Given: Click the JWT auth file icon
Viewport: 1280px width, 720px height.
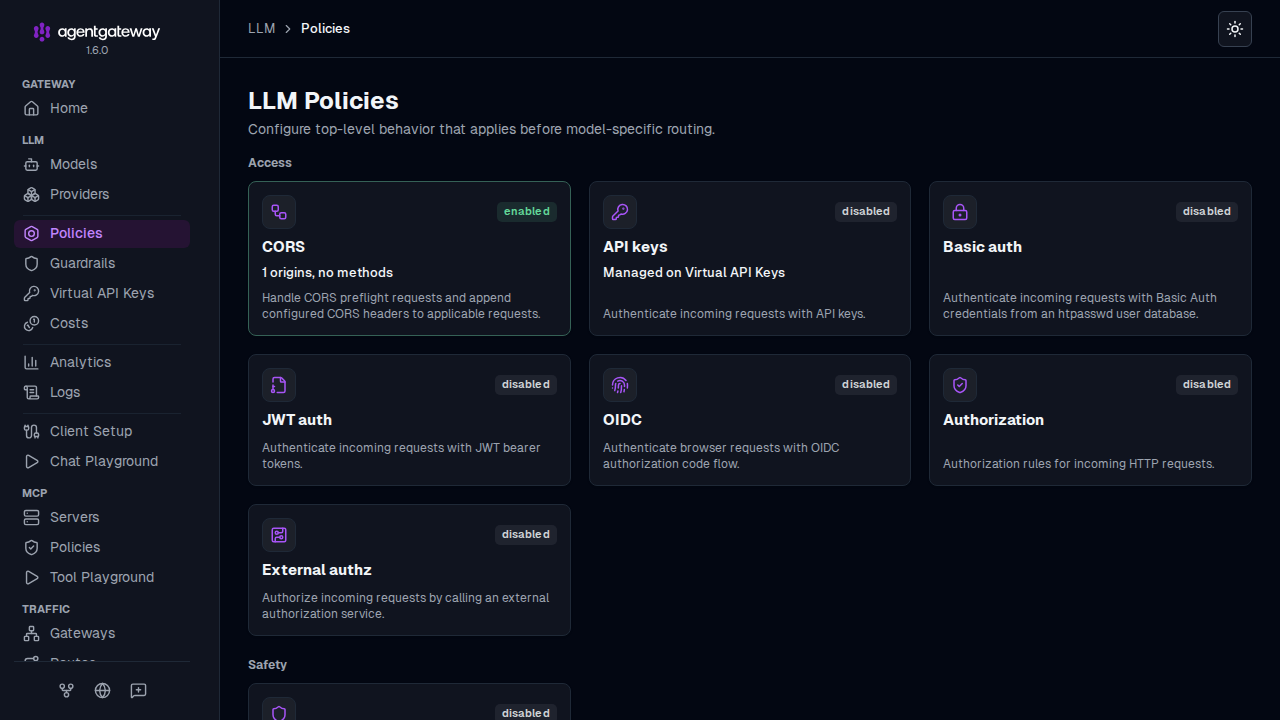Looking at the screenshot, I should tap(279, 385).
